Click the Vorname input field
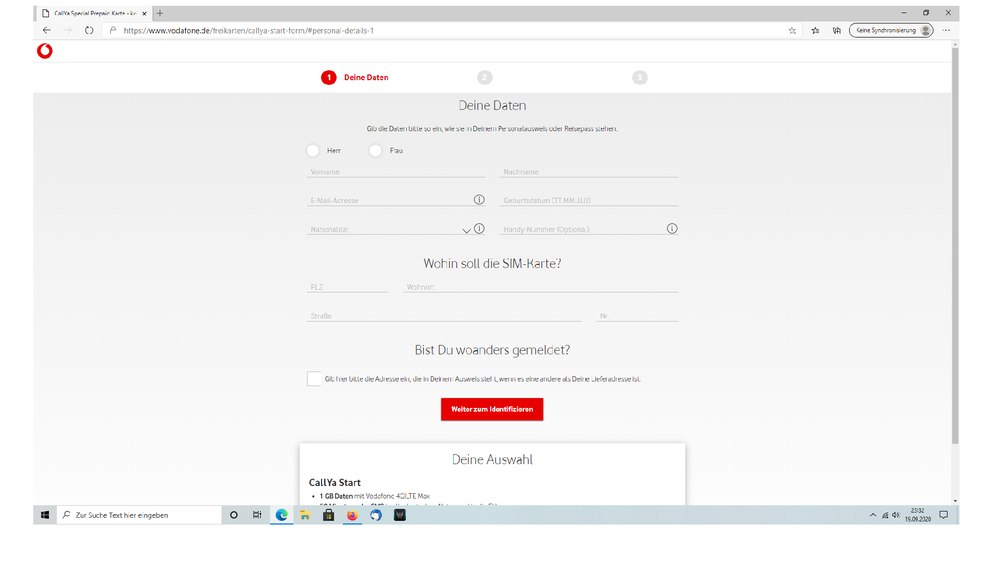Viewport: 999px width, 562px height. pos(396,171)
